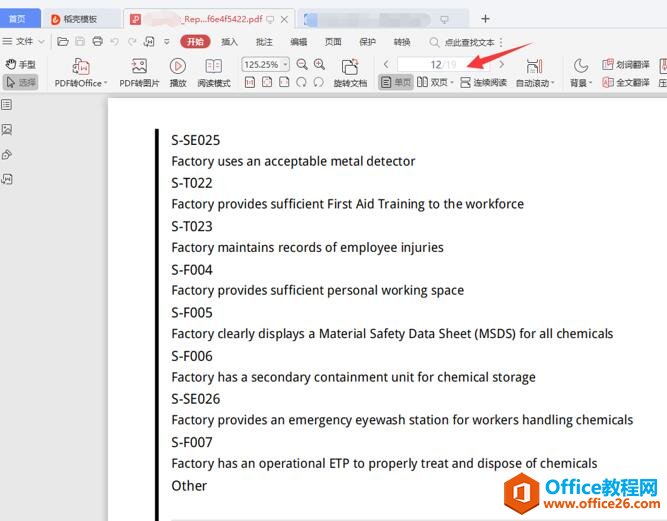Click the text S-SE025
667x521 pixels.
pos(196,140)
